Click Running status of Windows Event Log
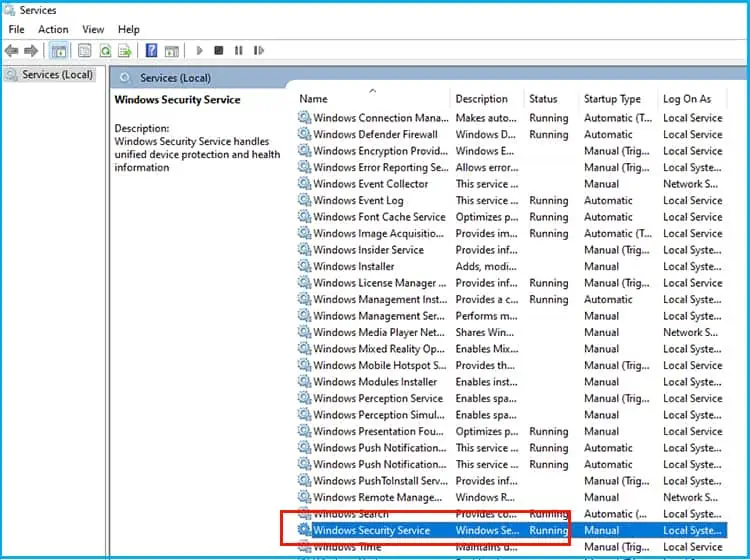750x560 pixels. pos(549,200)
